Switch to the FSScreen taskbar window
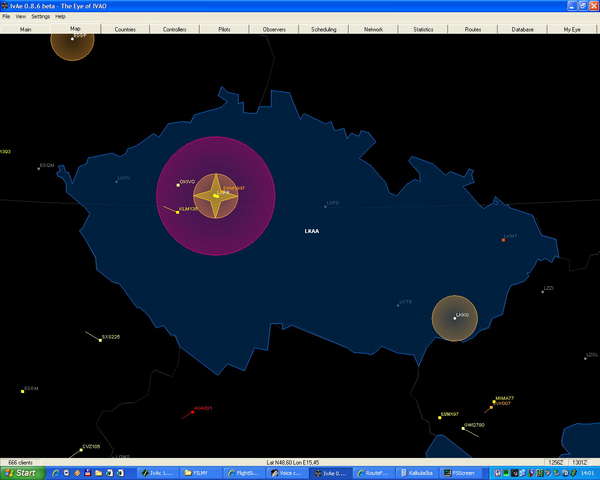The image size is (600, 480). tap(461, 473)
